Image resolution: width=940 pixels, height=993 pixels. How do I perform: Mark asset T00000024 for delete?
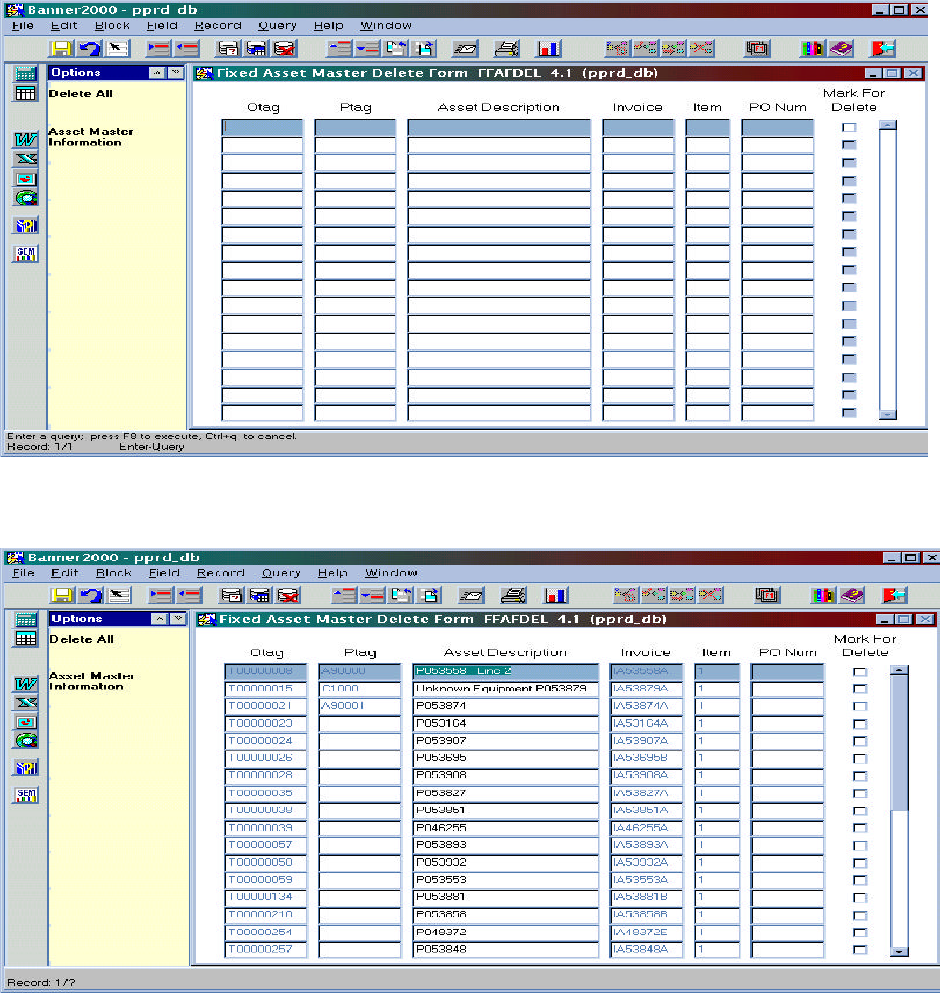[x=860, y=741]
